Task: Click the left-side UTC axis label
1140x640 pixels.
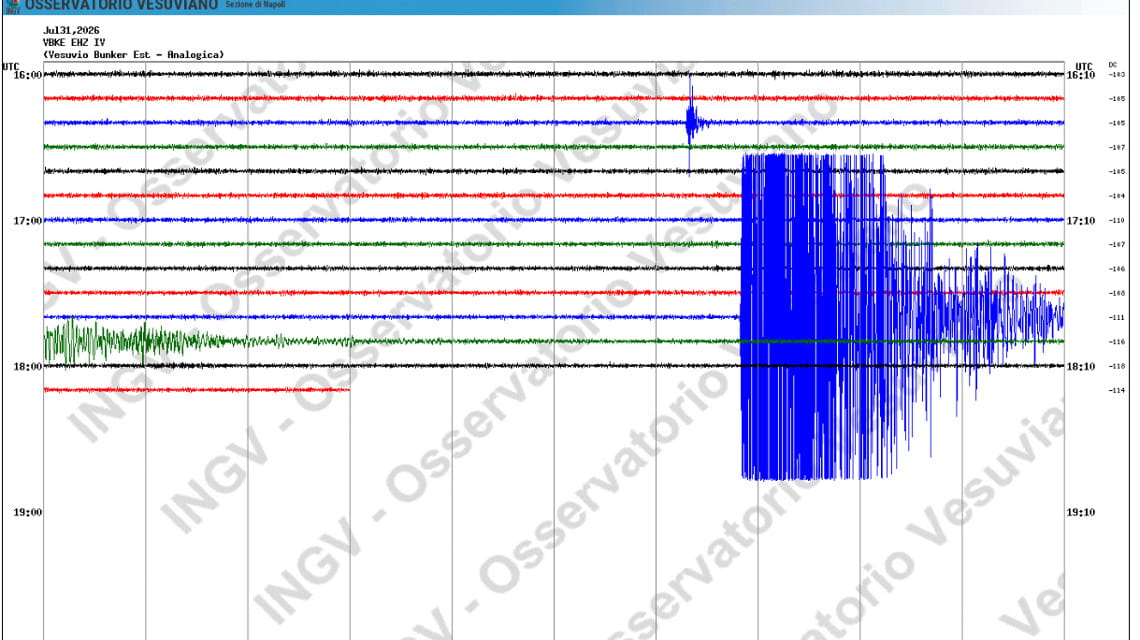Action: 10,66
